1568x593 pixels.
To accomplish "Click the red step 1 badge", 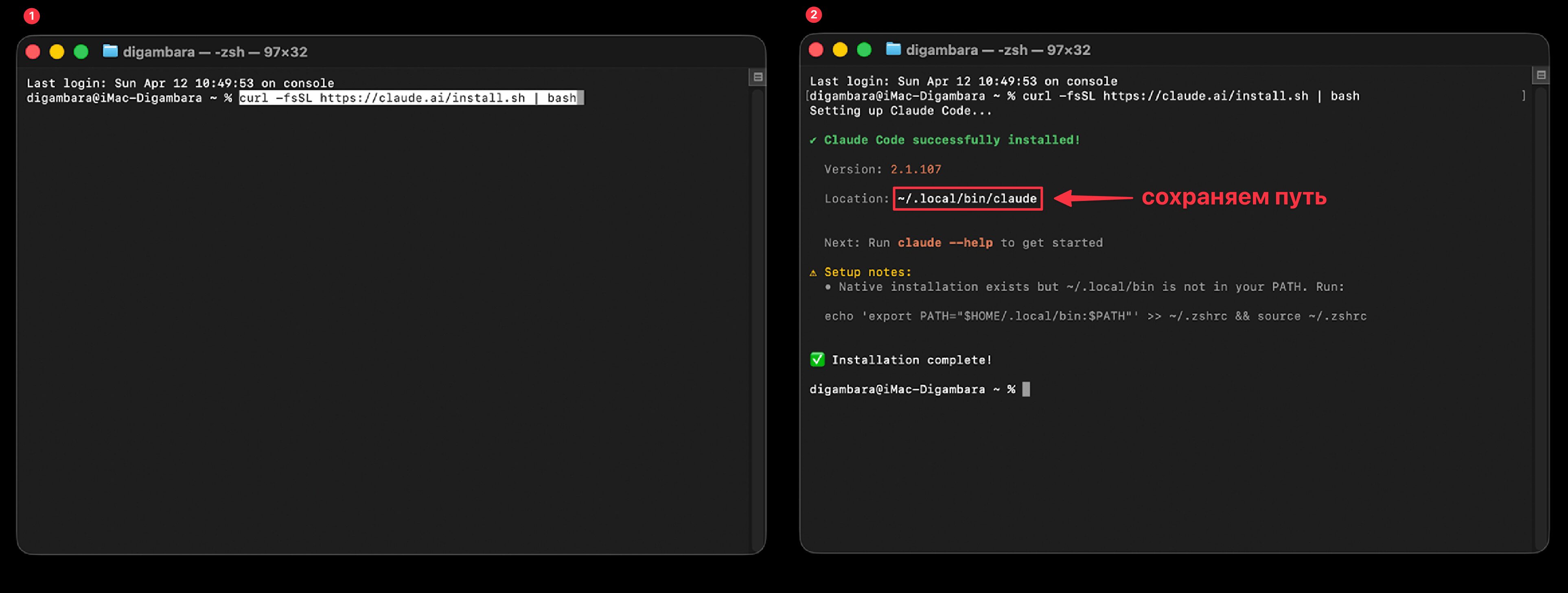I will coord(32,16).
